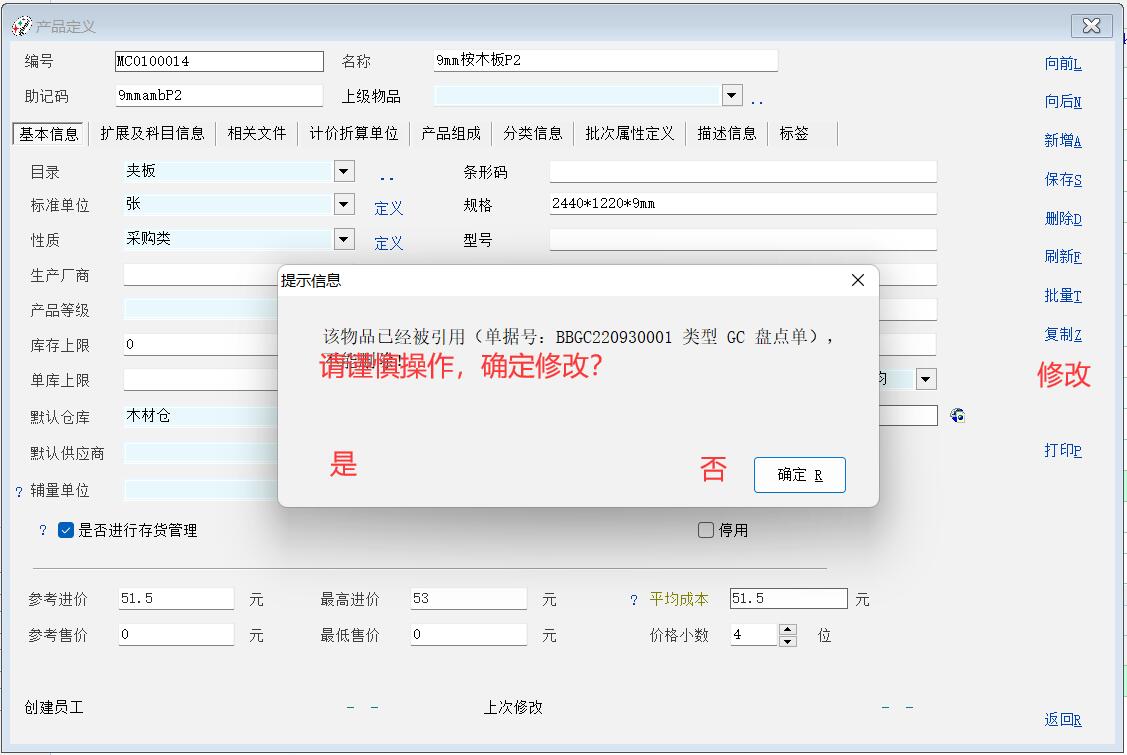The image size is (1127, 755).
Task: Open the 产品组成 tab
Action: pyautogui.click(x=451, y=133)
